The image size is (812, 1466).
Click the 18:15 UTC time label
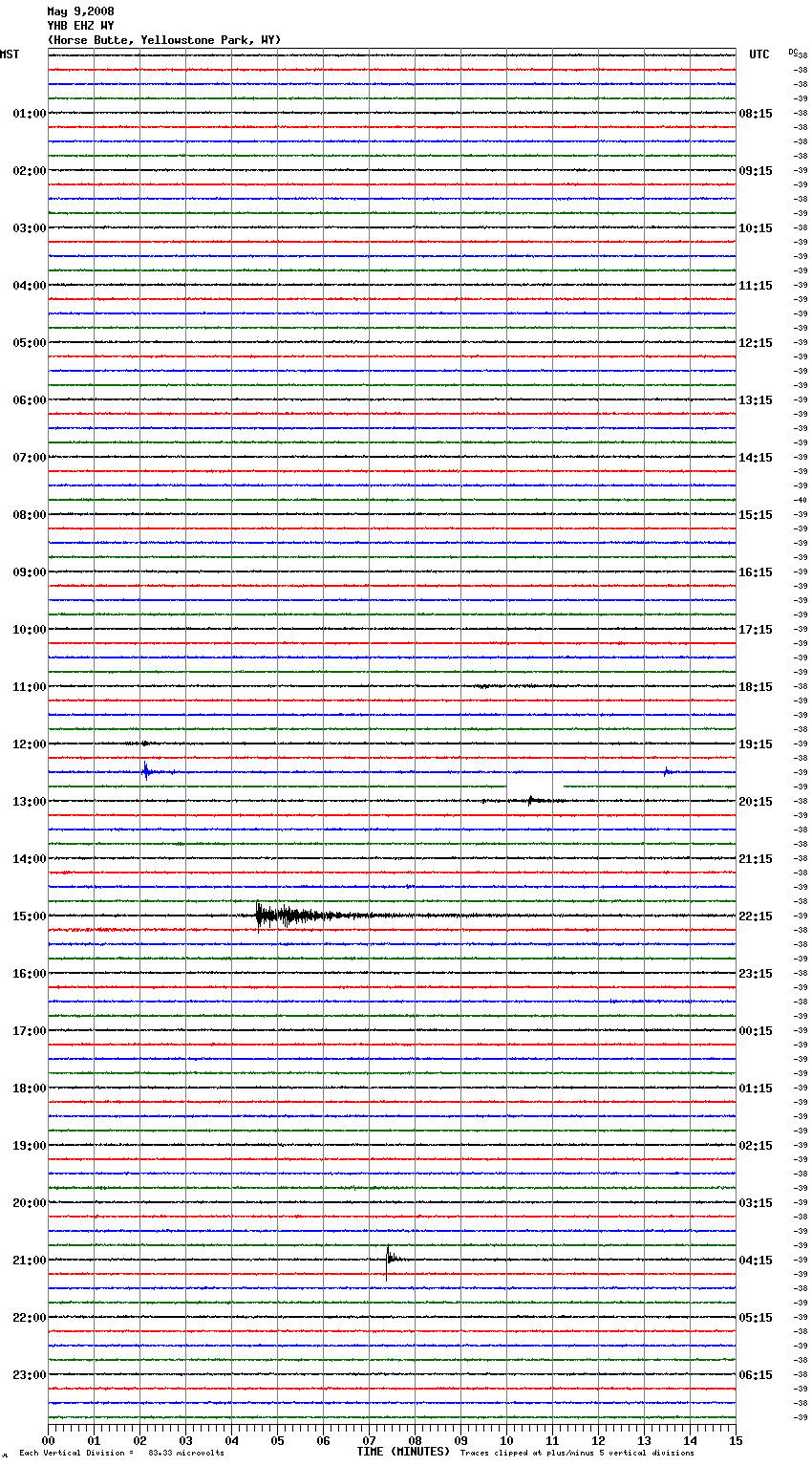coord(756,687)
